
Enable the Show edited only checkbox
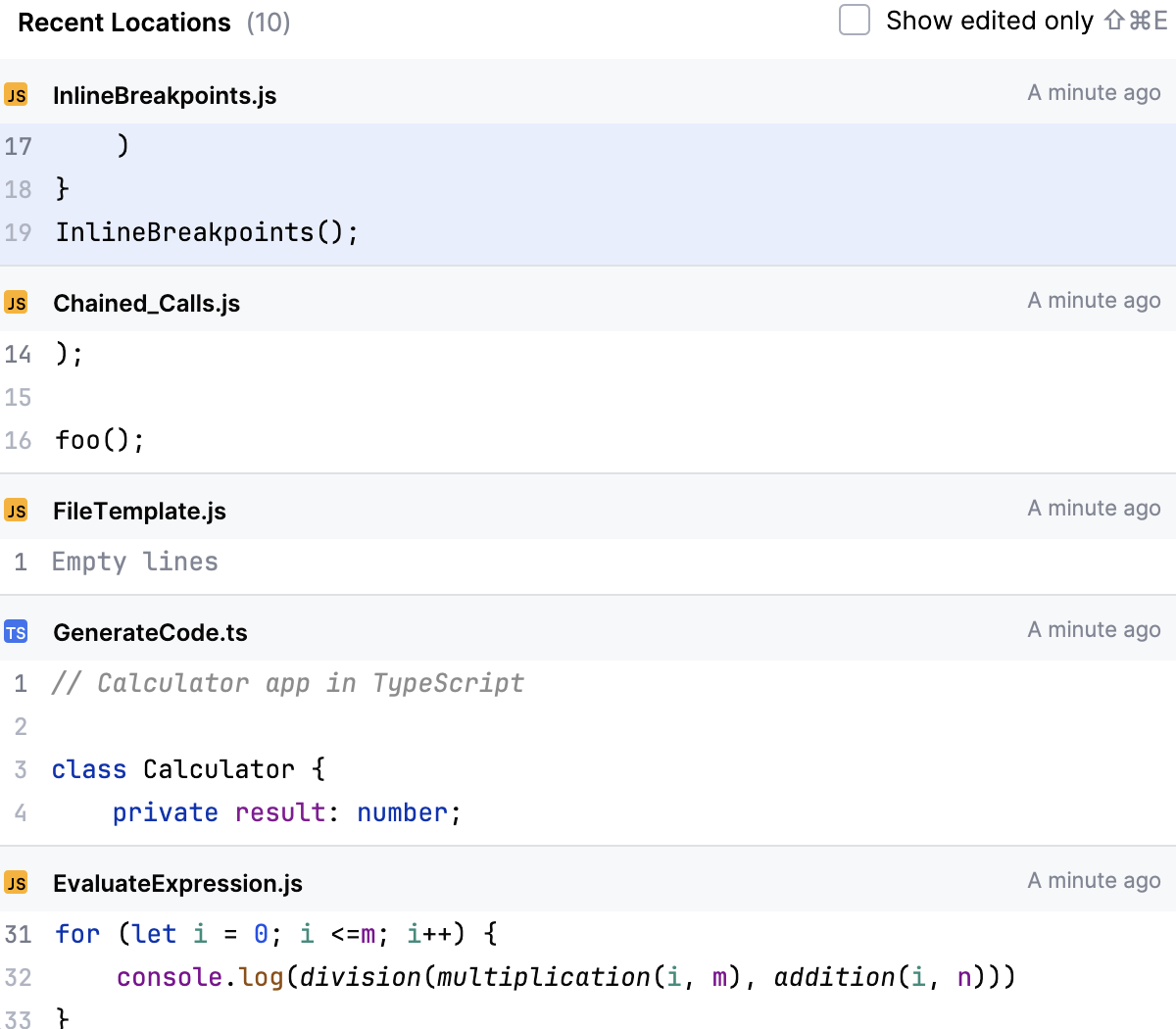tap(855, 21)
